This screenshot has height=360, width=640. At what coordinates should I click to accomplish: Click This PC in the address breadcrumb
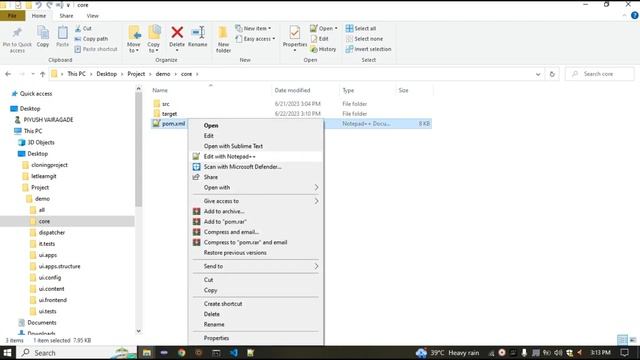point(76,74)
